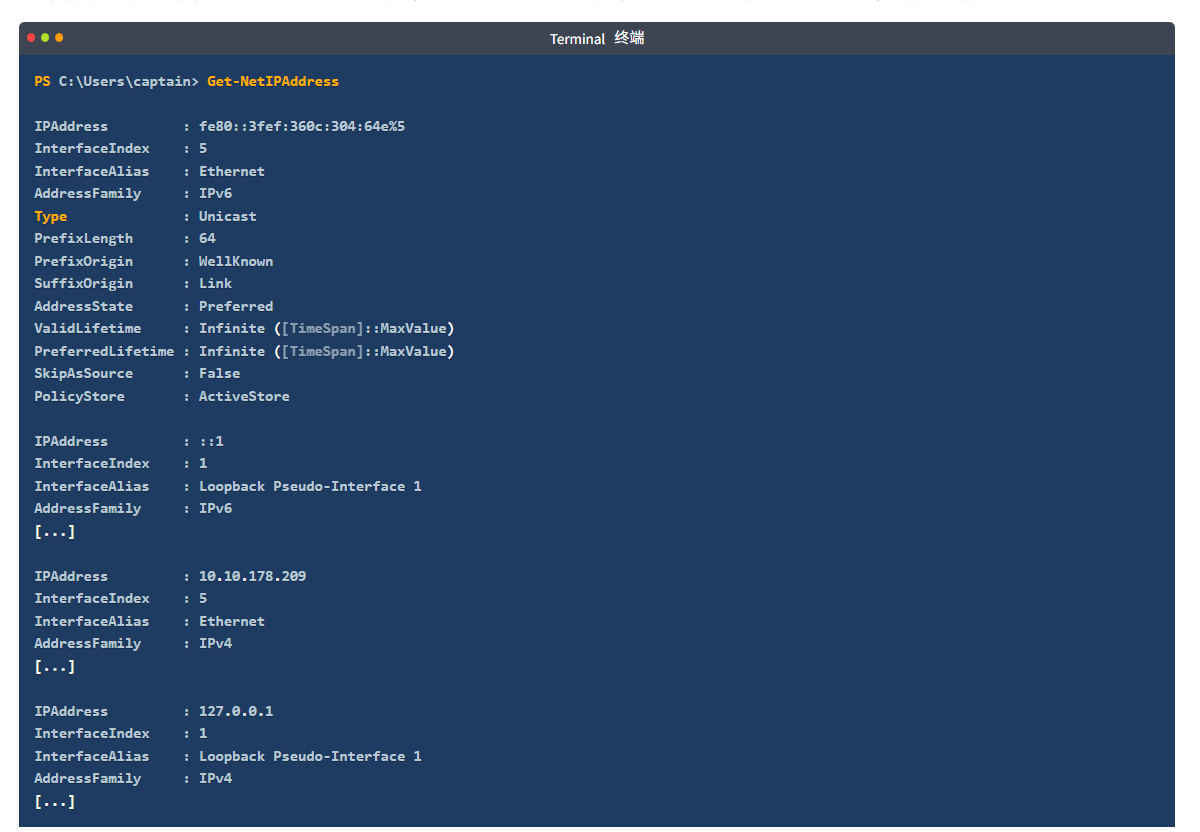Click the 'PrefixOrigin' label
1200x832 pixels.
[84, 261]
